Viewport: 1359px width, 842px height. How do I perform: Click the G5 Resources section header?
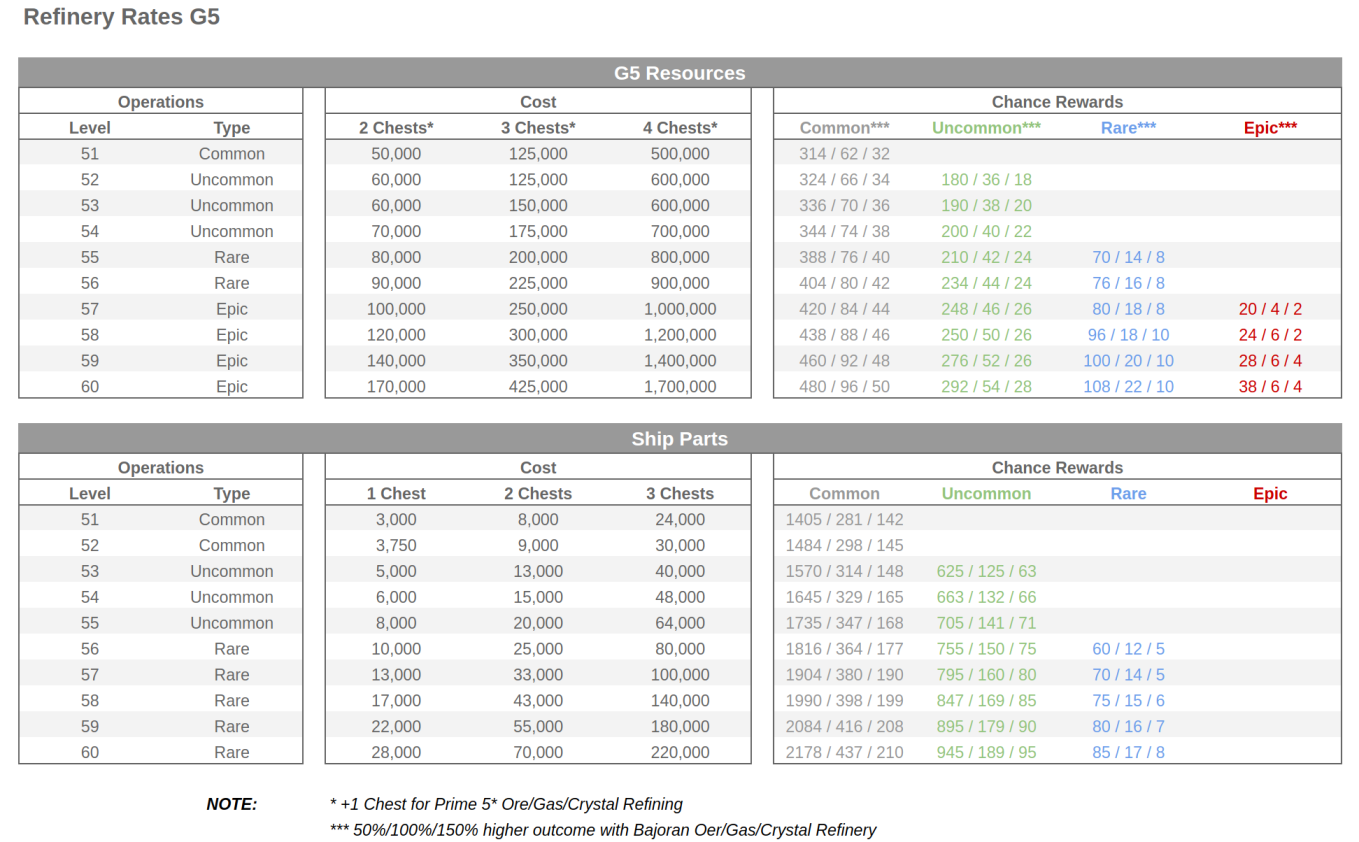point(681,72)
